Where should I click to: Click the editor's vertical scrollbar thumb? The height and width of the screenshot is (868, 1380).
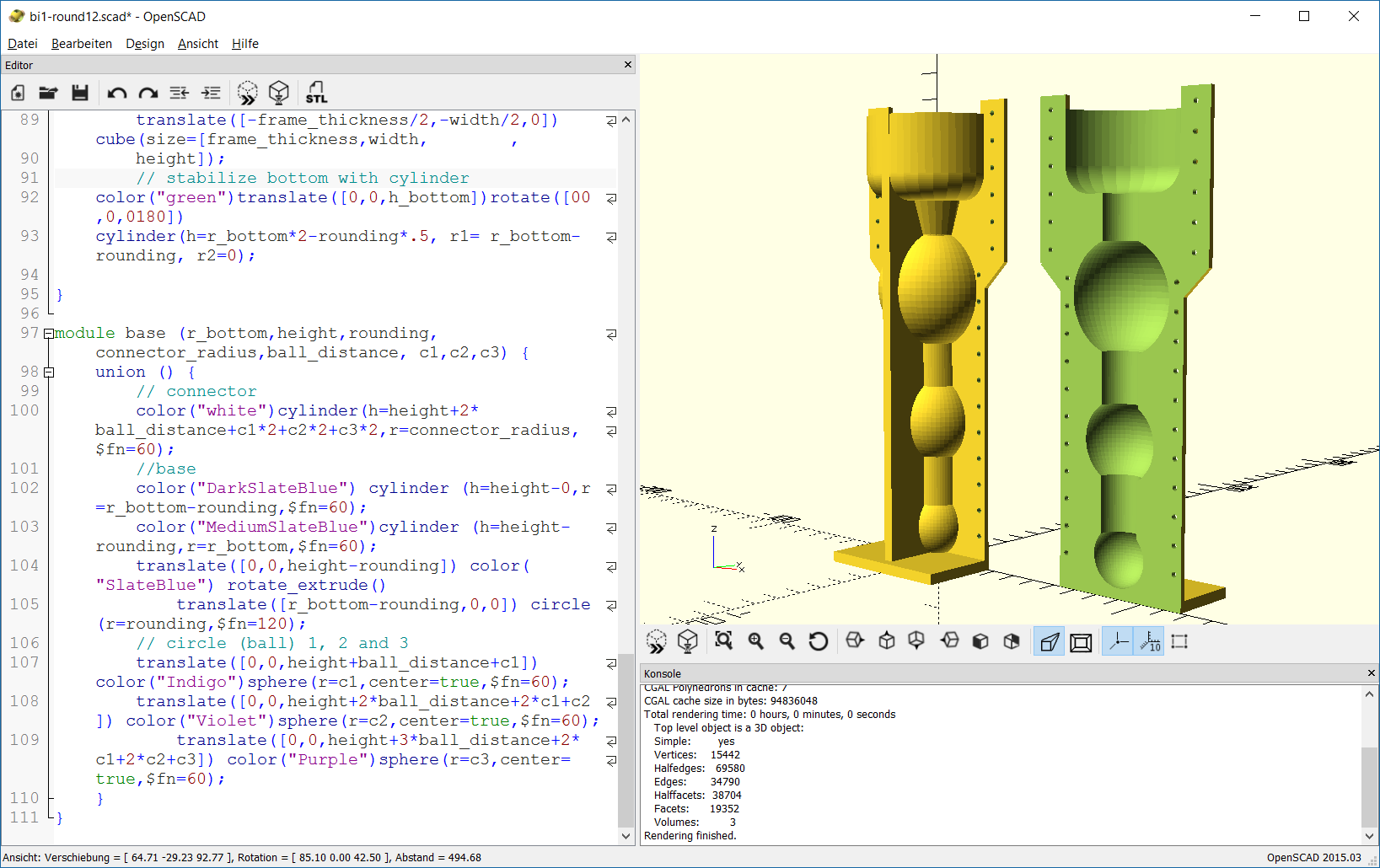(626, 740)
